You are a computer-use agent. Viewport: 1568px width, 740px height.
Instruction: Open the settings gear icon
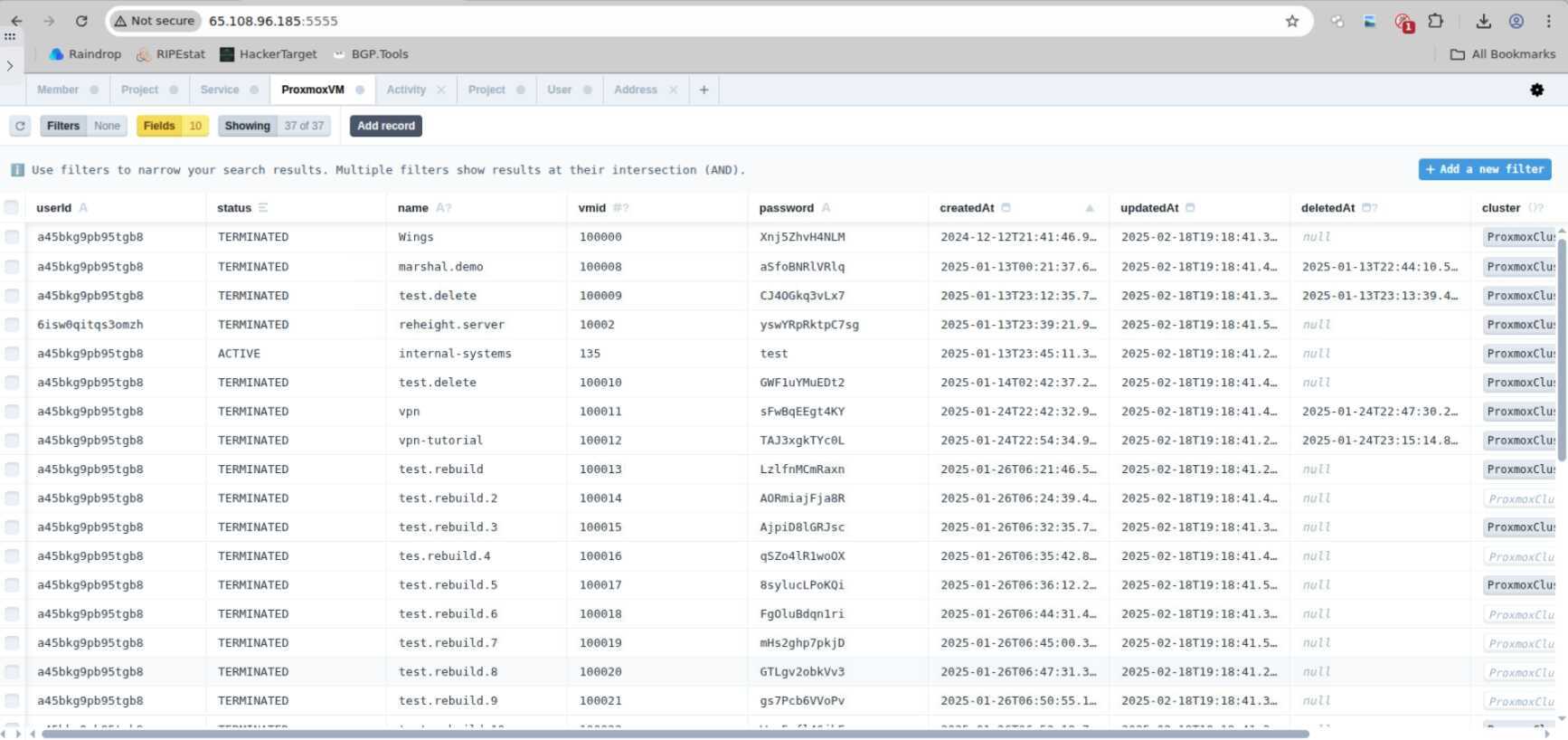[1536, 90]
